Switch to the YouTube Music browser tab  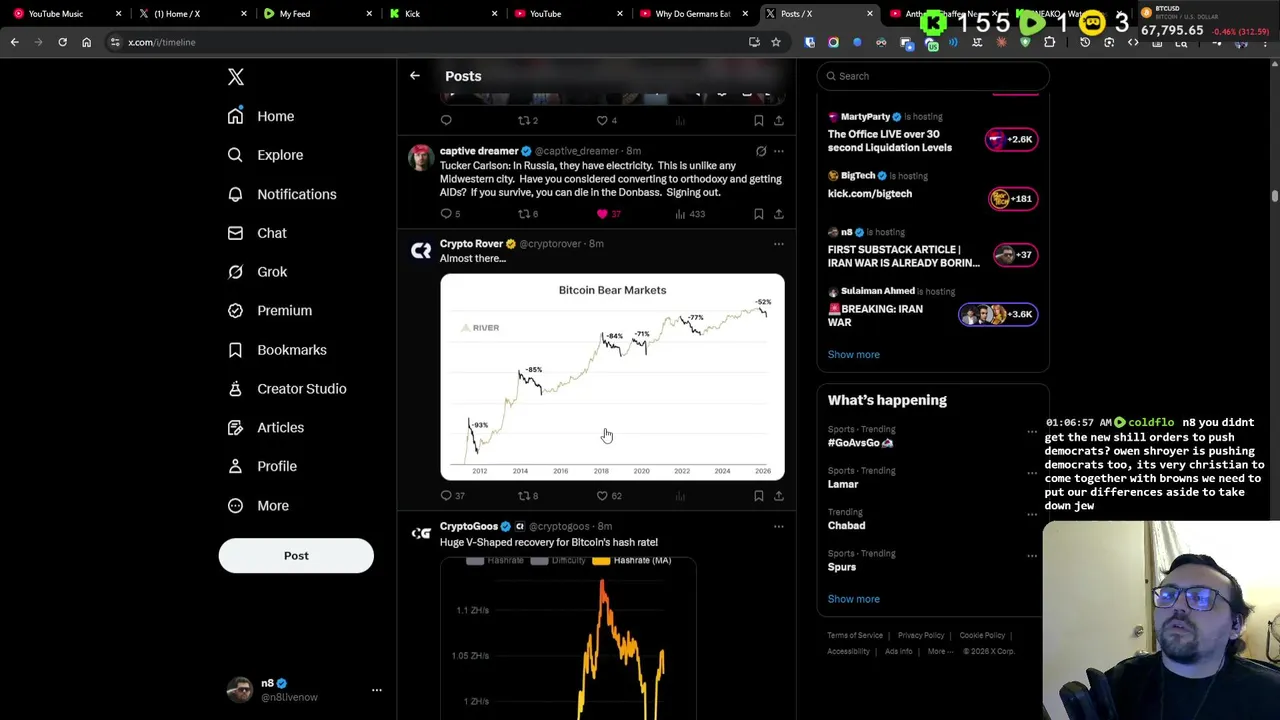click(x=65, y=14)
